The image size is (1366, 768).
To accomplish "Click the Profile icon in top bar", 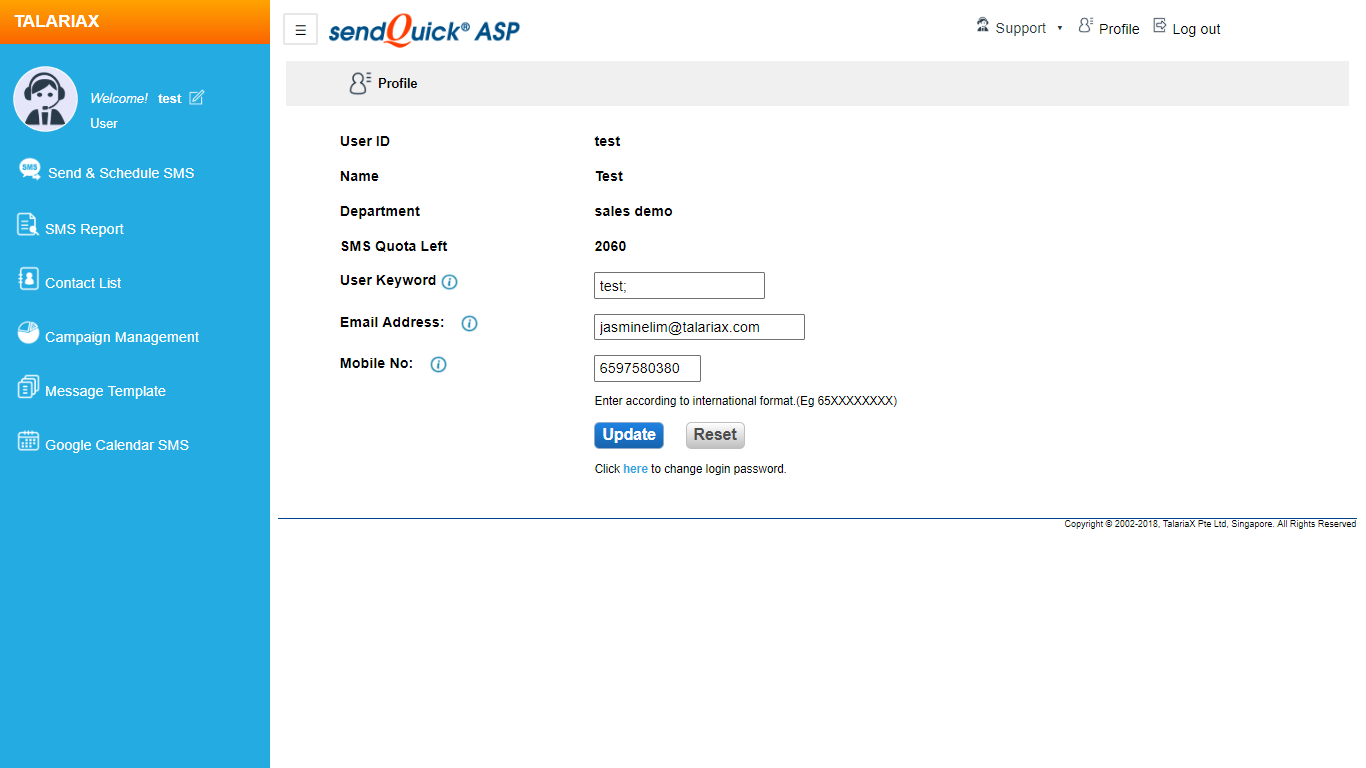I will coord(1086,25).
